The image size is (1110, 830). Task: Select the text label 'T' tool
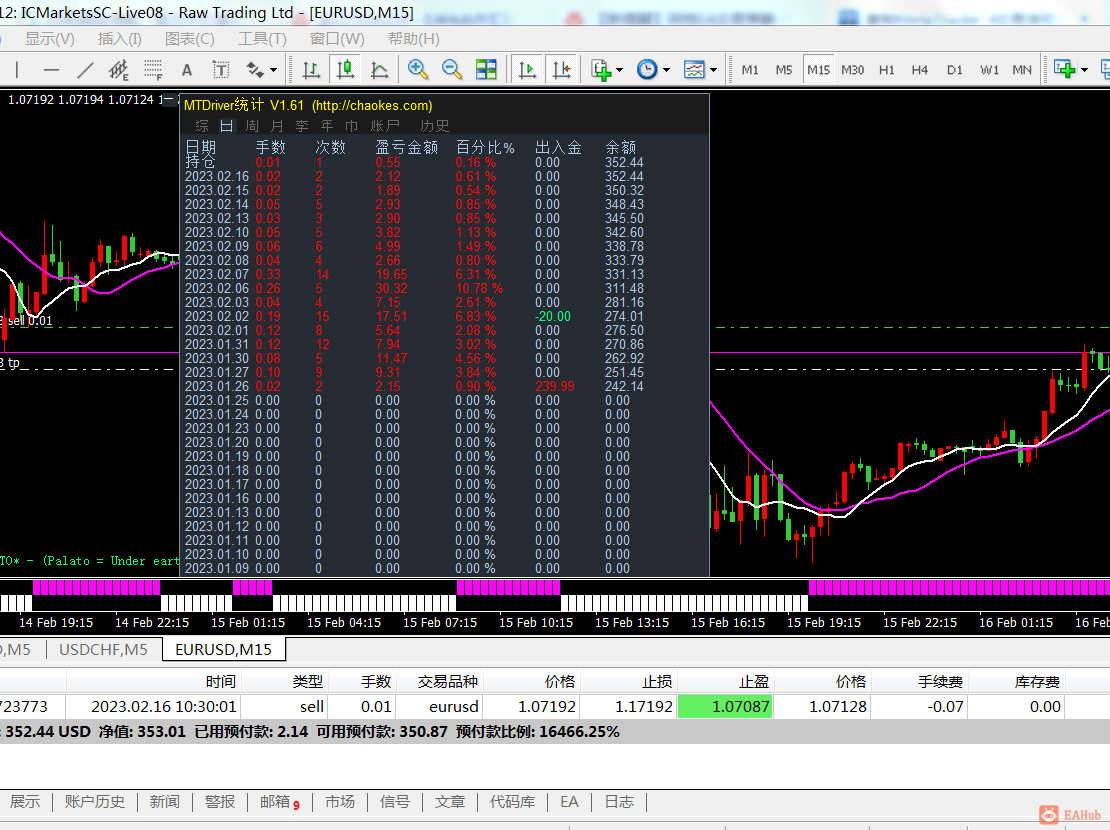point(221,69)
